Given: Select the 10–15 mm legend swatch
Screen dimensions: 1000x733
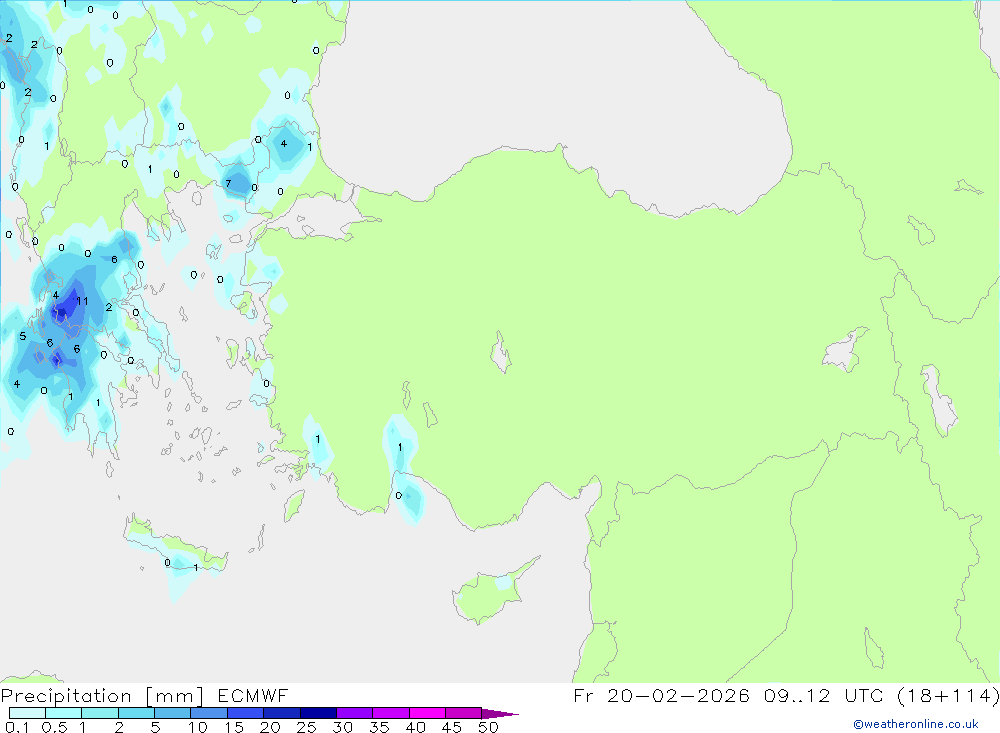Looking at the screenshot, I should 209,713.
